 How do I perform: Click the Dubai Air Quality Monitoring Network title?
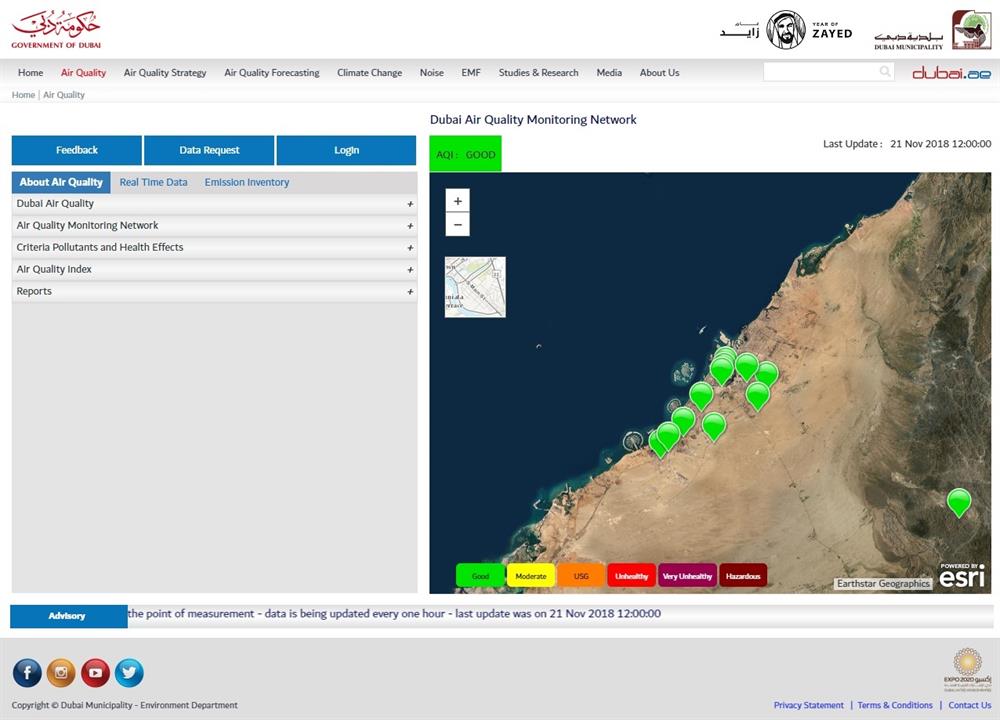(x=533, y=120)
